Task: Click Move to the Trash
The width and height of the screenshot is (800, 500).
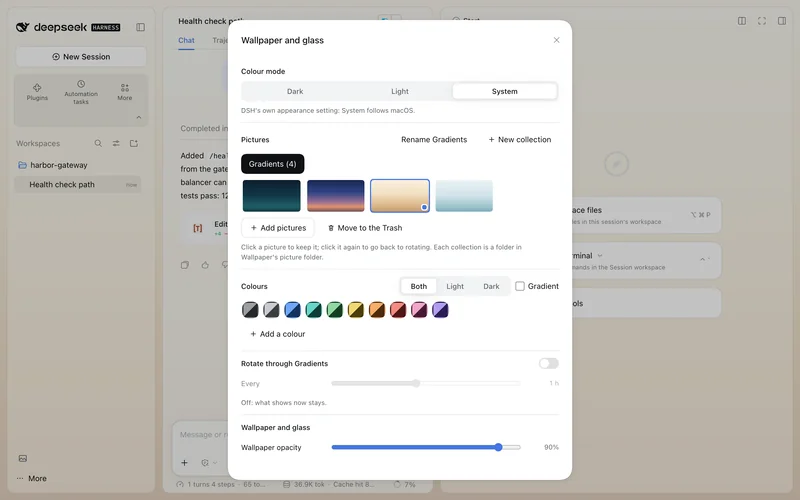Action: pos(365,228)
